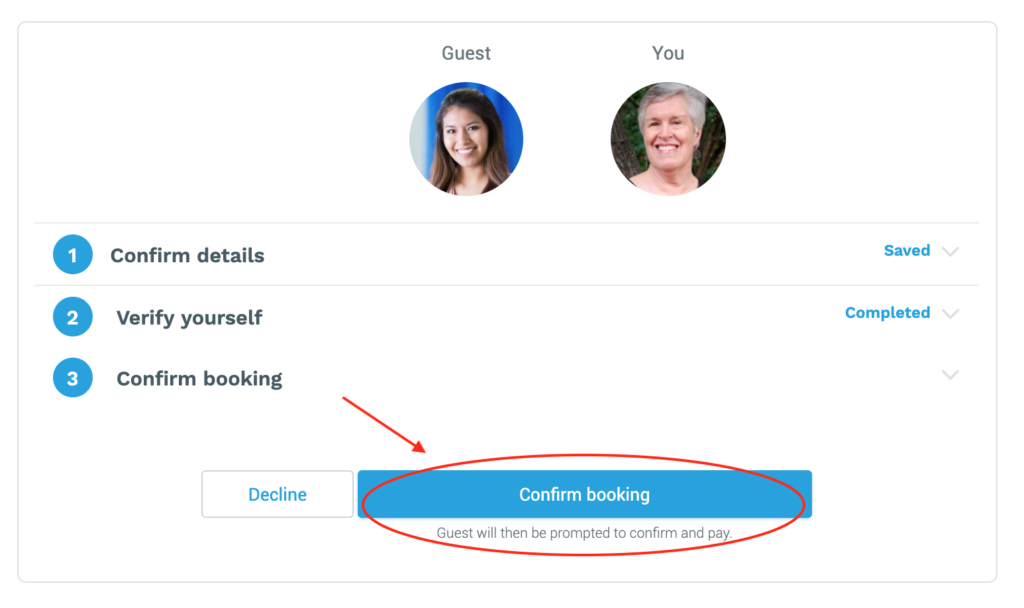Select the Completed status label
This screenshot has width=1024, height=608.
coord(888,313)
